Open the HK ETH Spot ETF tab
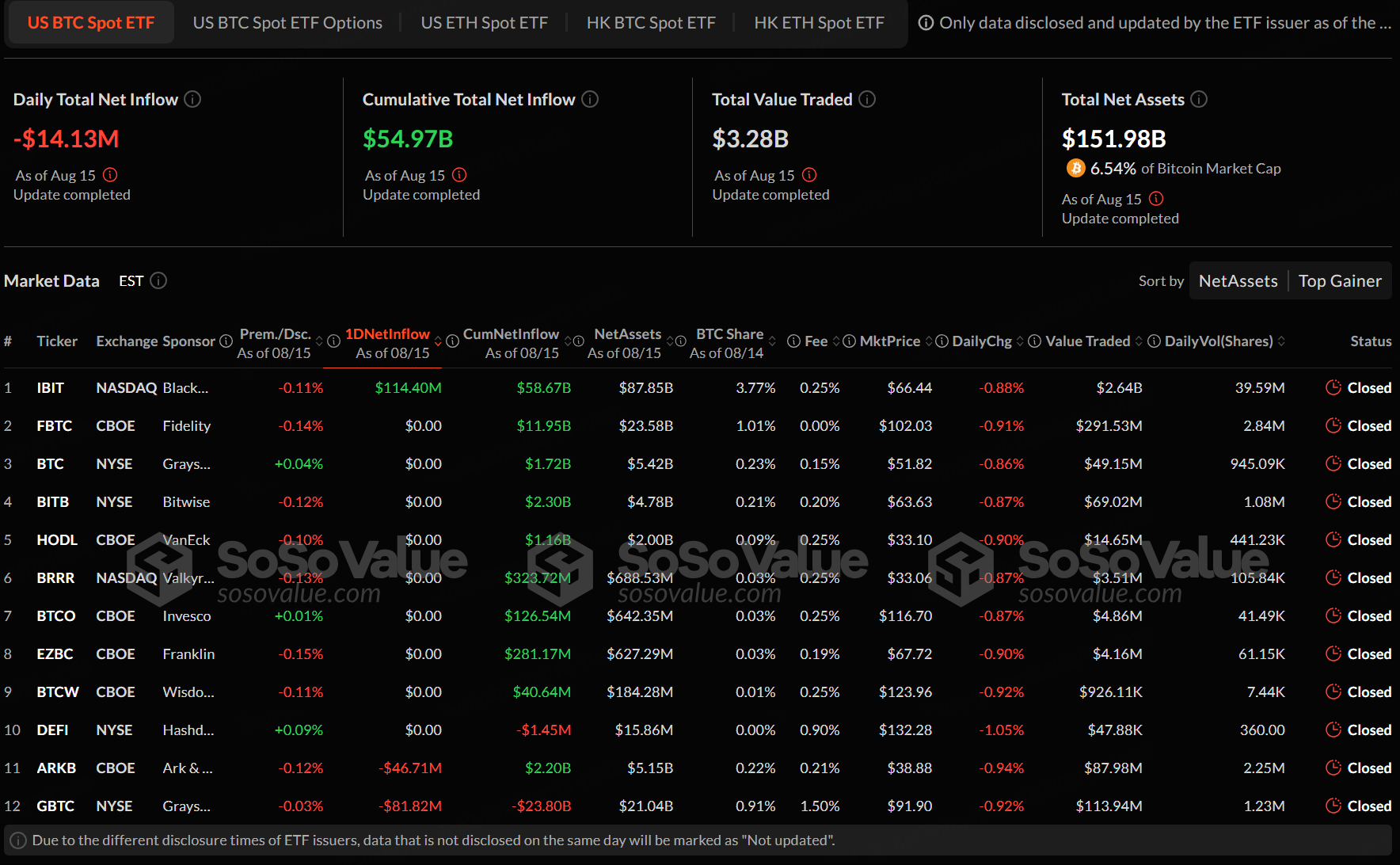Viewport: 1400px width, 865px height. [819, 23]
